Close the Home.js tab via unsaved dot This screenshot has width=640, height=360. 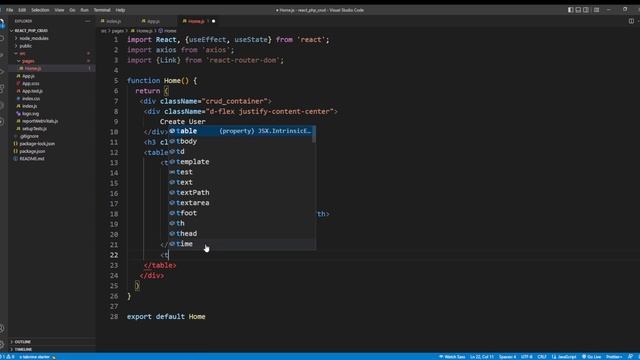click(x=213, y=21)
